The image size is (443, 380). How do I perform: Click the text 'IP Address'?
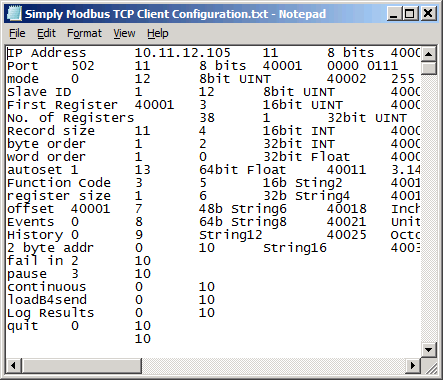pyautogui.click(x=47, y=53)
